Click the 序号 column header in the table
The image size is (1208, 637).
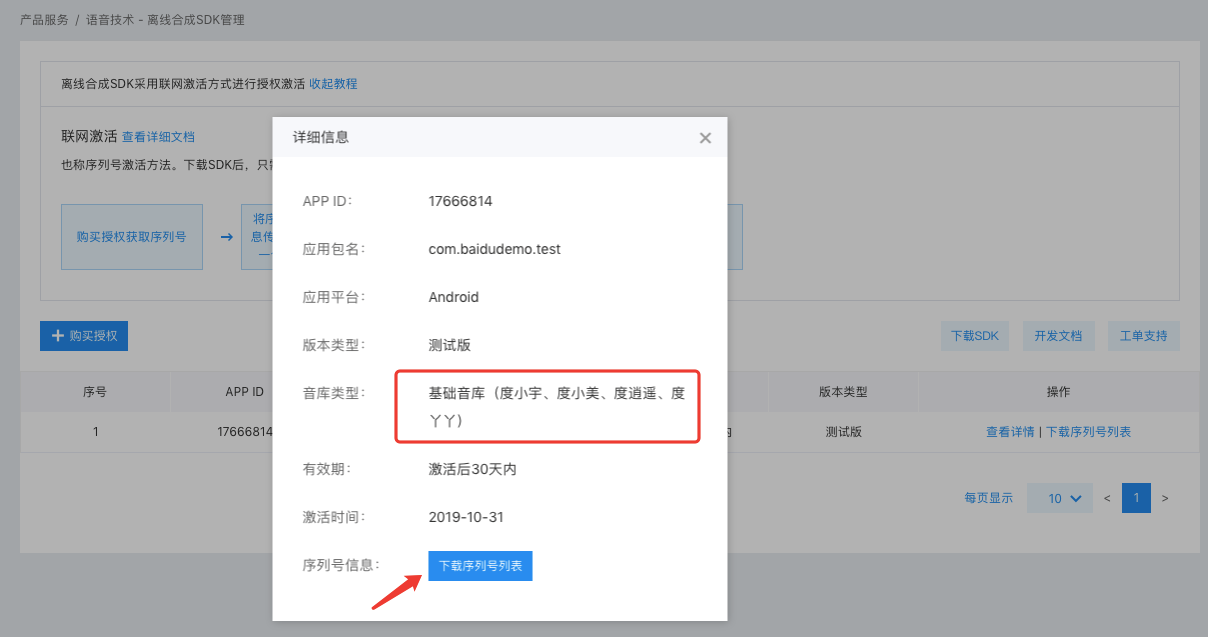click(x=95, y=392)
